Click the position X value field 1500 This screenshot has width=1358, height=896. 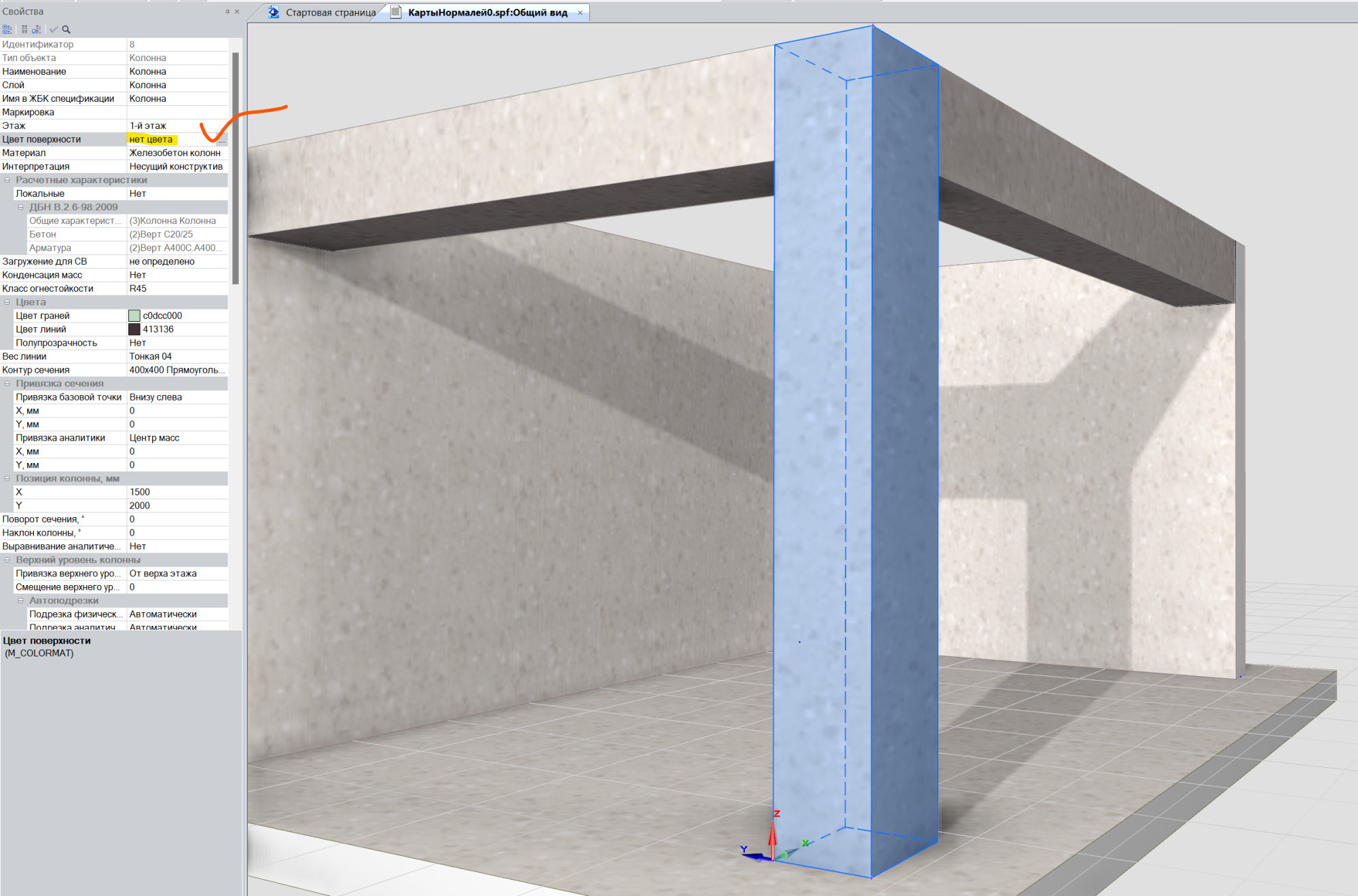[177, 492]
